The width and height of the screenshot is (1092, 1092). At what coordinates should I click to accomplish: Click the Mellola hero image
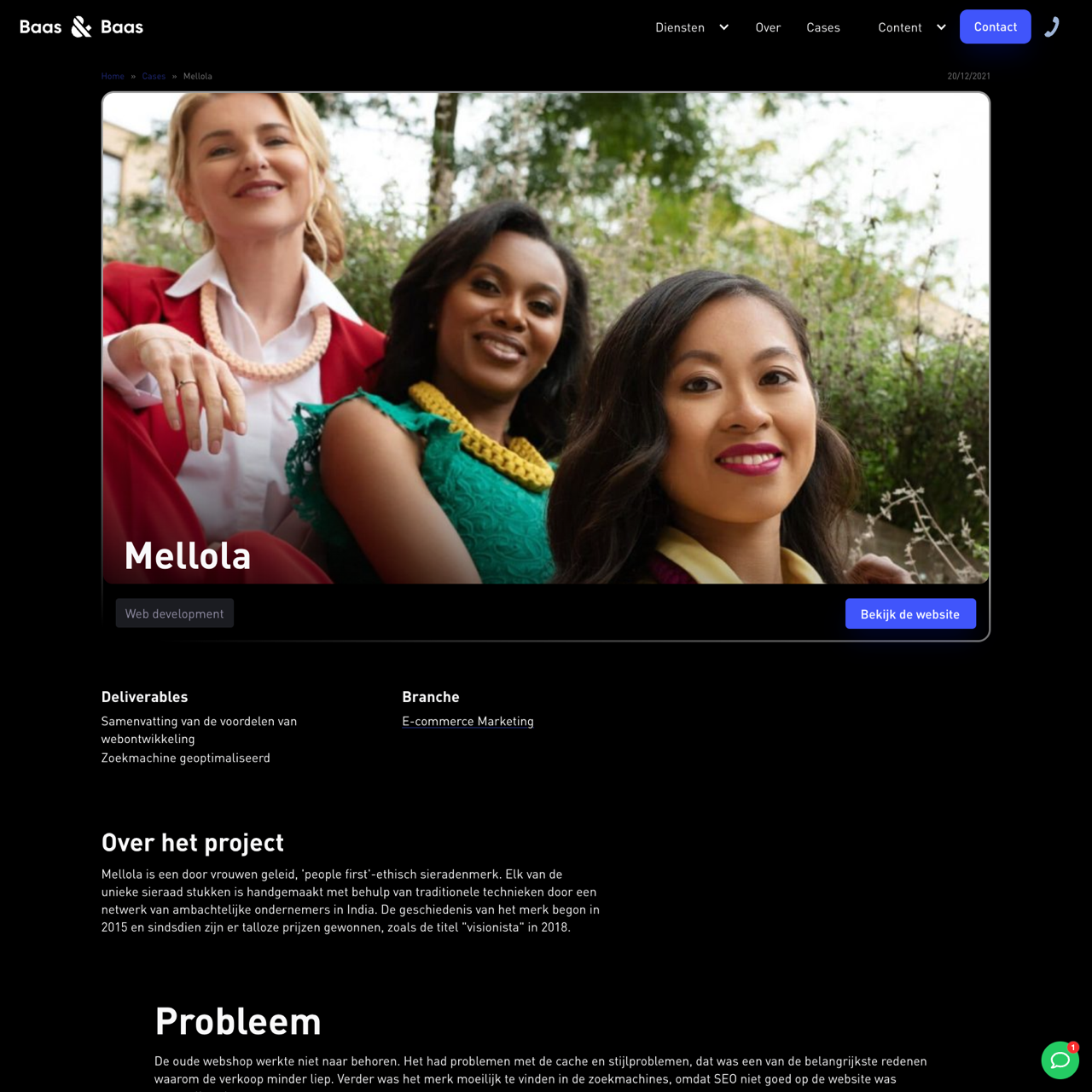(546, 338)
